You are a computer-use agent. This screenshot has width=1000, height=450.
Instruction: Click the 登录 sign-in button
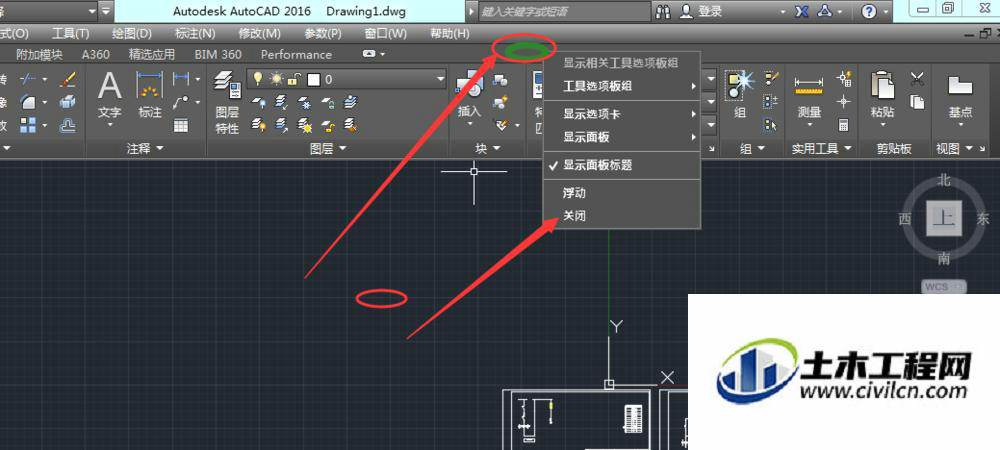pos(703,11)
